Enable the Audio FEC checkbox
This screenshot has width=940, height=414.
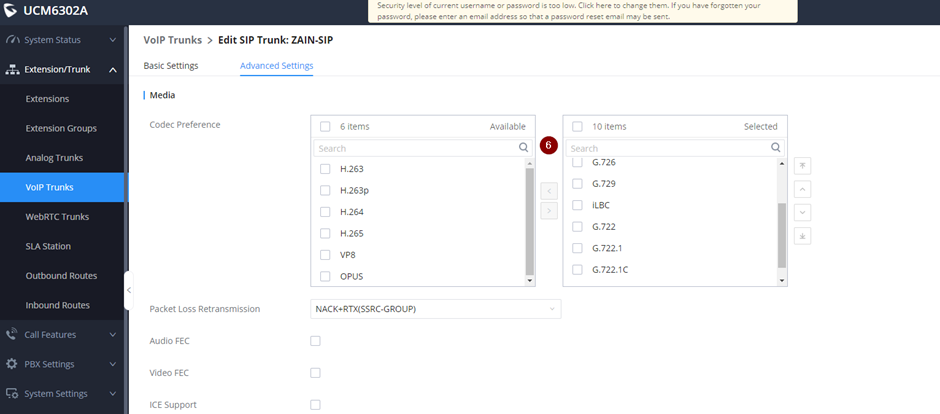(315, 341)
